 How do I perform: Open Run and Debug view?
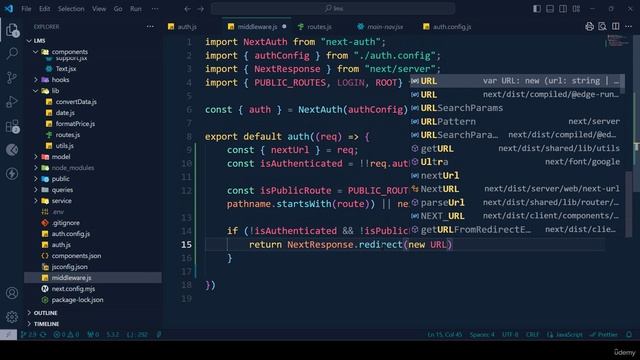(12, 102)
